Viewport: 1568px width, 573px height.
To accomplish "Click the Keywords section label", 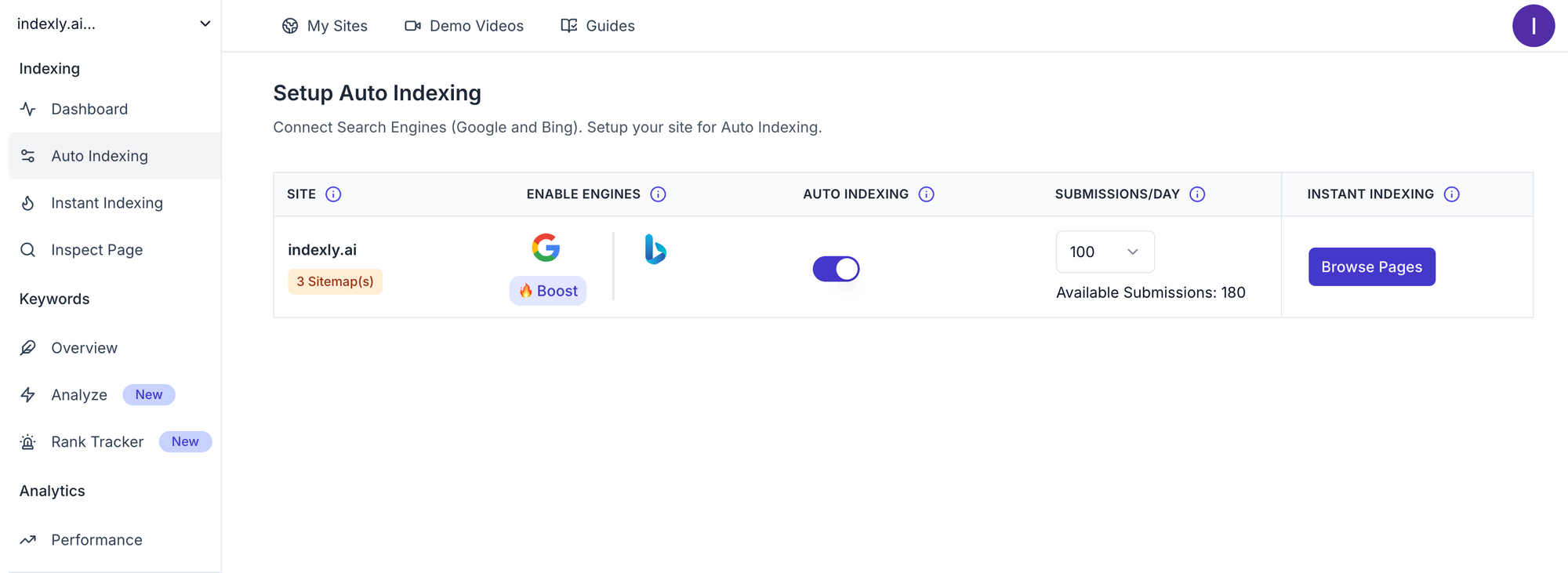I will pos(54,299).
